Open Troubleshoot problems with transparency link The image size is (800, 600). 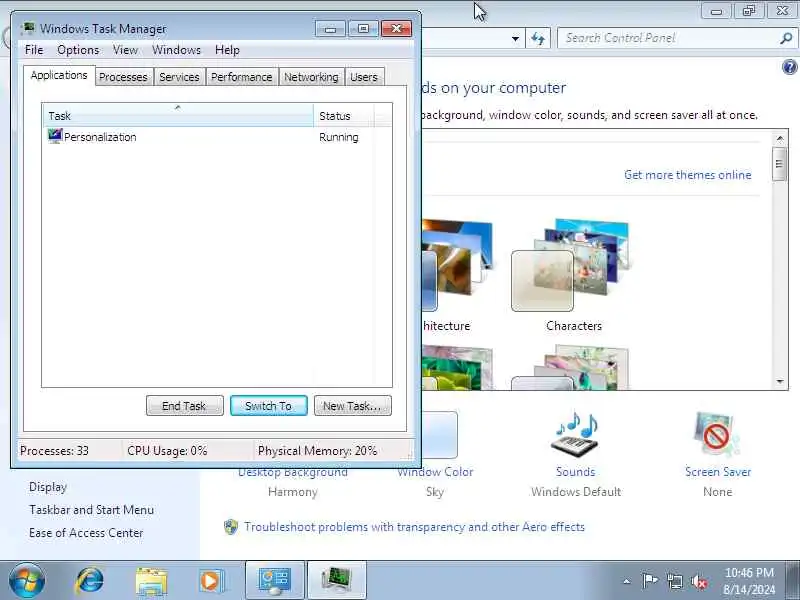(x=414, y=527)
